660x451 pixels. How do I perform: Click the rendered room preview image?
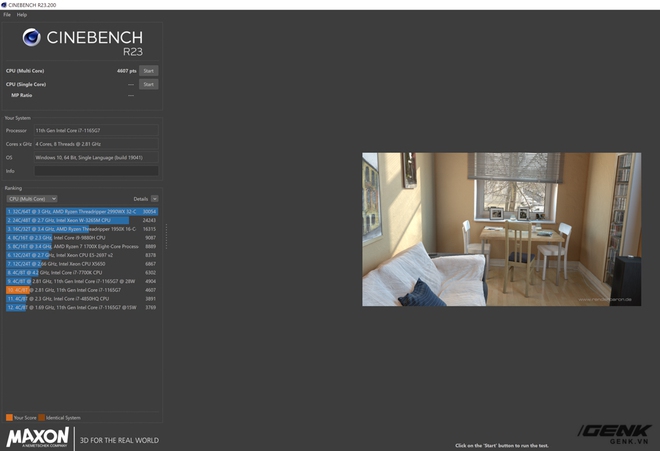coord(502,229)
